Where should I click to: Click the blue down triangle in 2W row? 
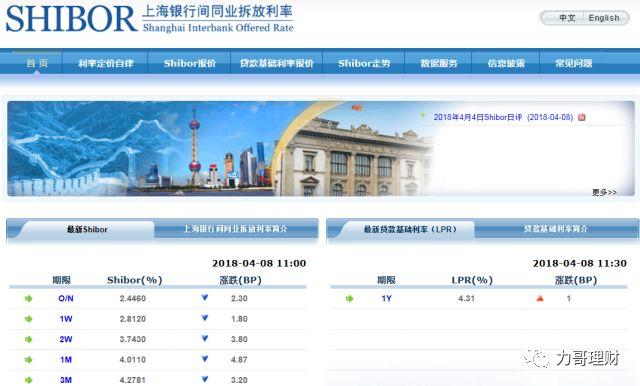tap(205, 339)
